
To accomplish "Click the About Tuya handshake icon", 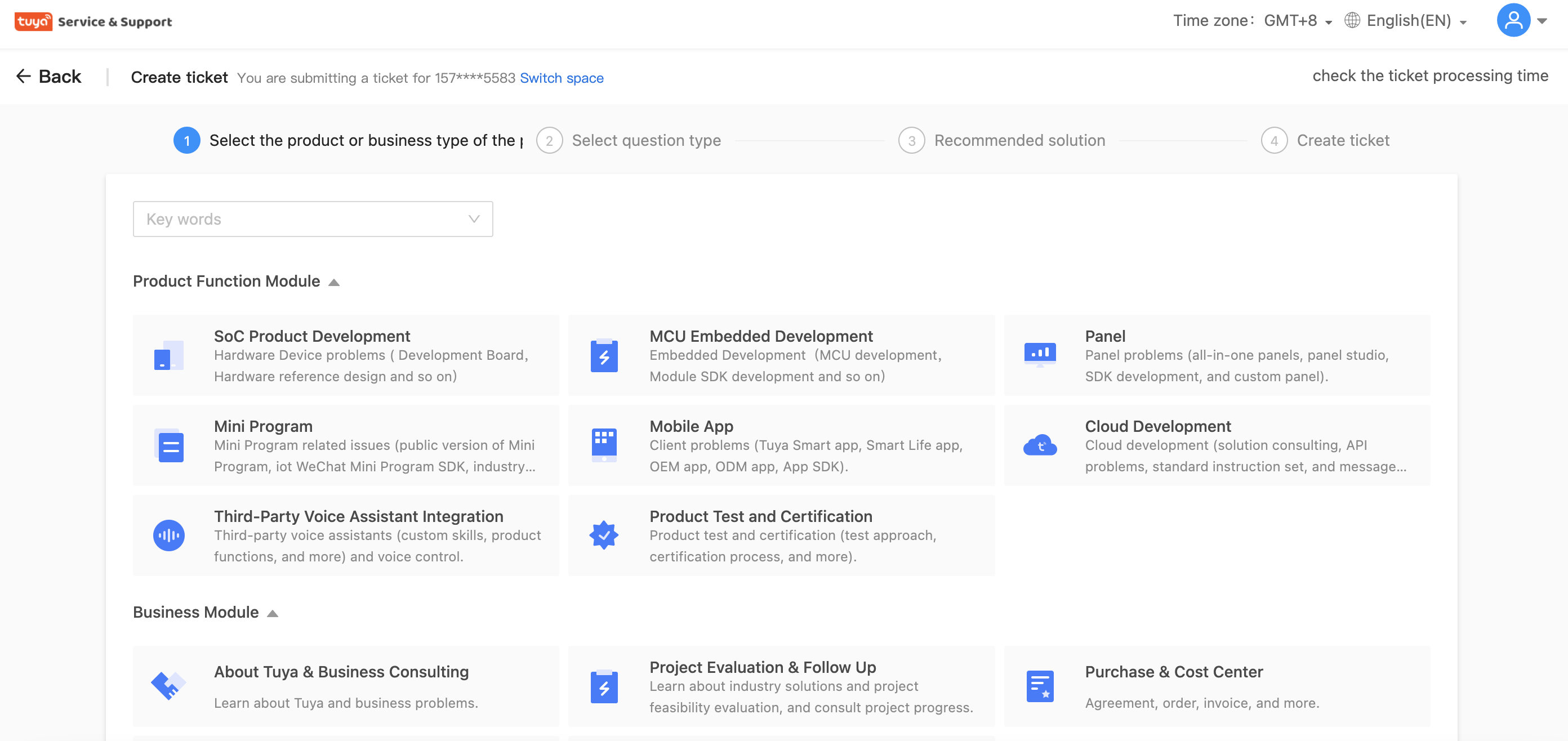I will click(168, 686).
